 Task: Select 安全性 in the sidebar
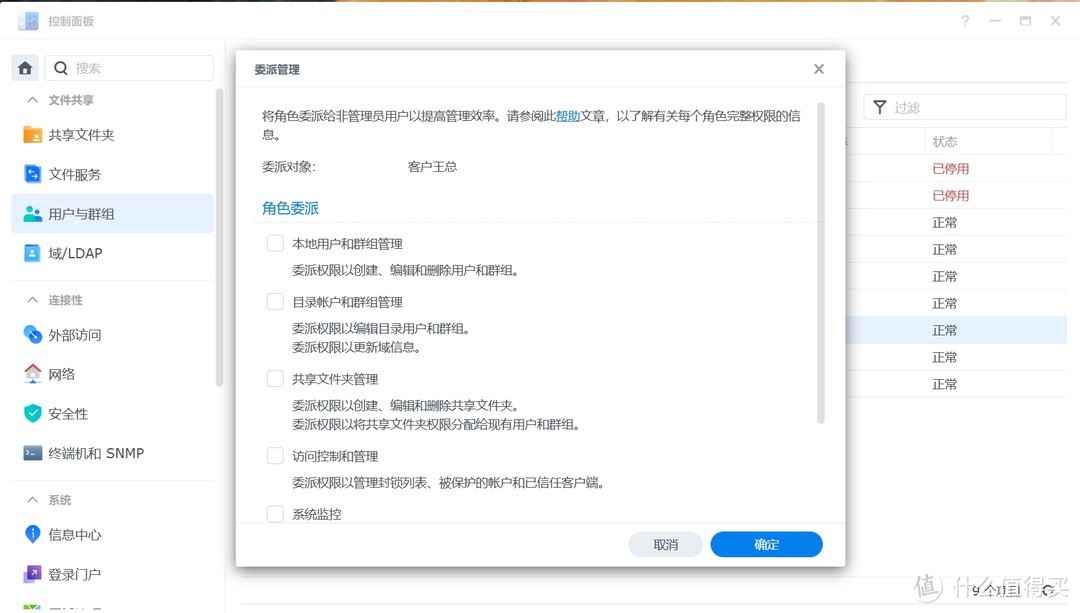tap(67, 413)
